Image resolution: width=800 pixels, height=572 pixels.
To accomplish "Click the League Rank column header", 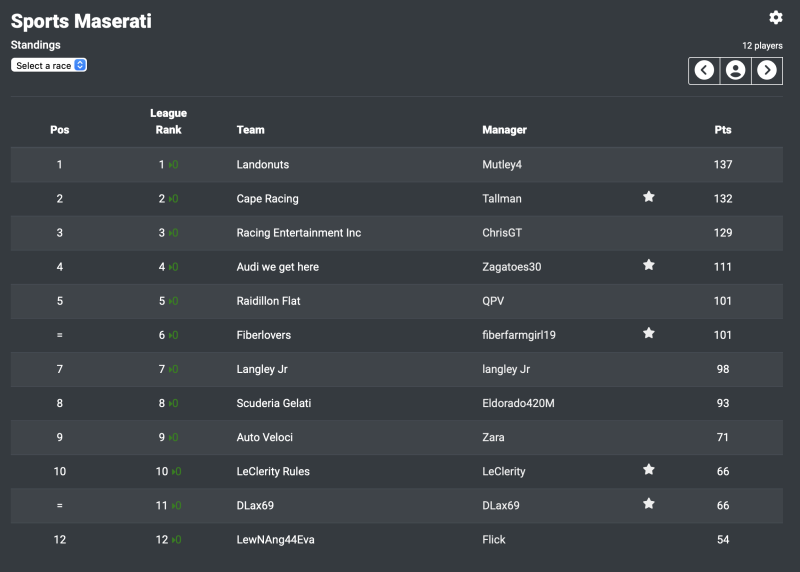I will pyautogui.click(x=168, y=121).
